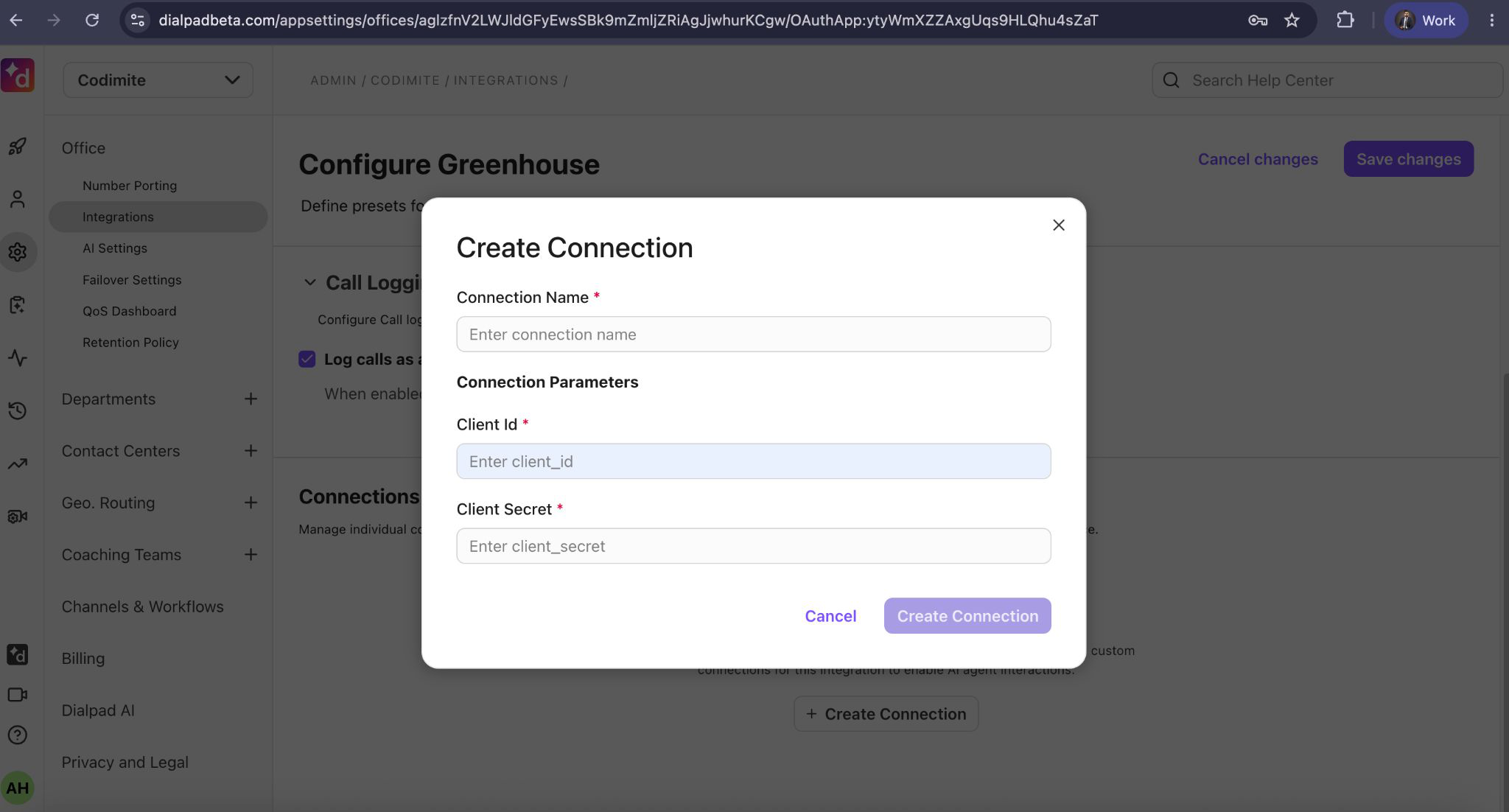Viewport: 1509px width, 812px height.
Task: Click CODIMITE in the breadcrumb
Action: tap(405, 80)
